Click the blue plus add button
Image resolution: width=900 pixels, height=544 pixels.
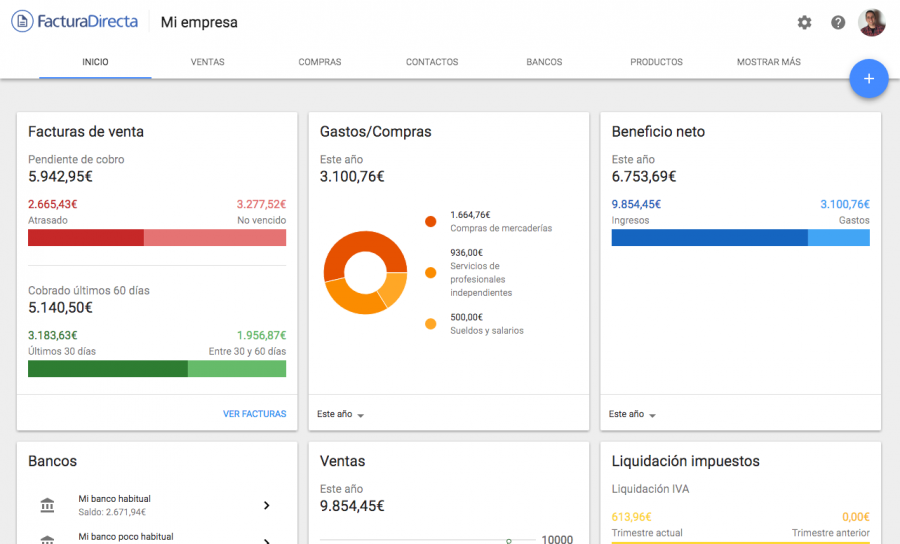(868, 79)
